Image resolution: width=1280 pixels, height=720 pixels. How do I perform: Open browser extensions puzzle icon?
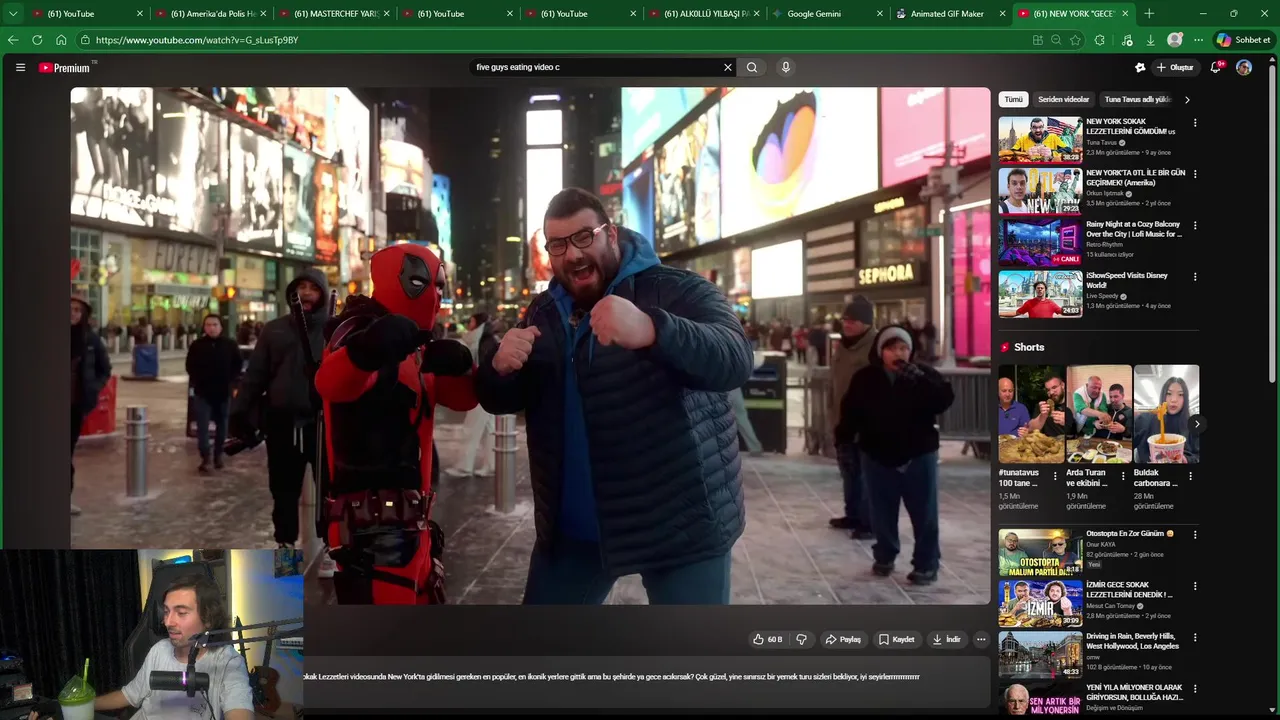click(1100, 40)
